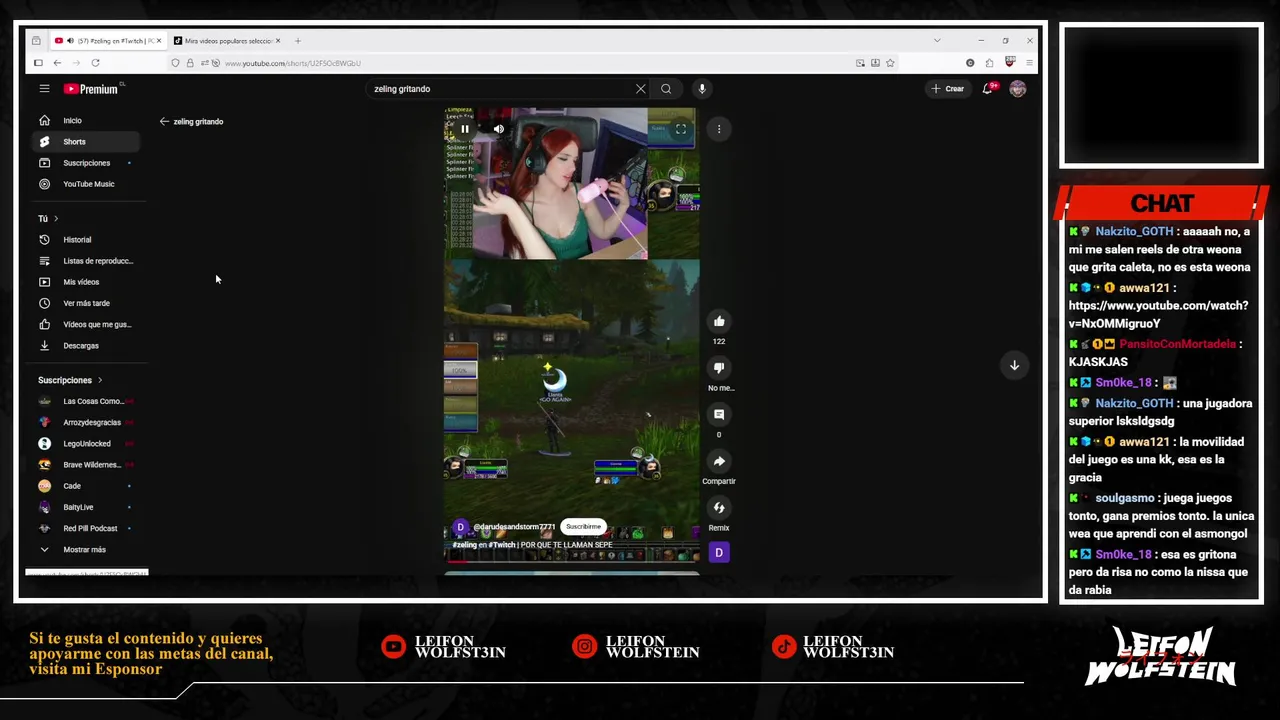Open the browser extensions puzzle icon
The width and height of the screenshot is (1280, 720).
tap(989, 63)
